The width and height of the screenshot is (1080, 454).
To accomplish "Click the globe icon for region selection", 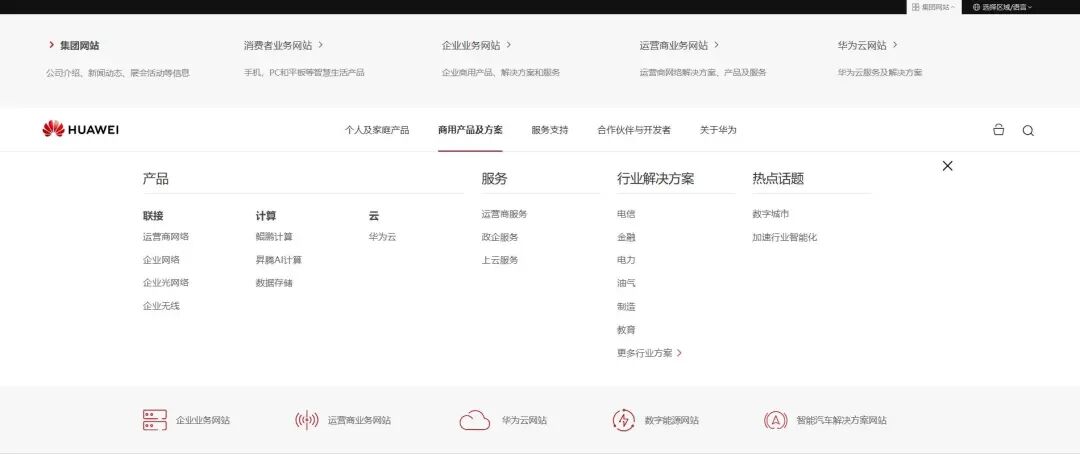I will pos(976,7).
